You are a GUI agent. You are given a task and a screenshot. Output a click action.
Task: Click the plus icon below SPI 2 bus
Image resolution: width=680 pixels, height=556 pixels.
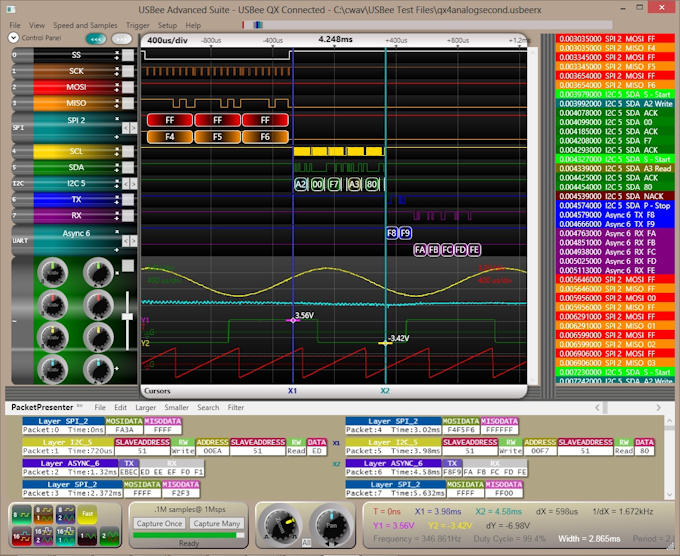(116, 137)
